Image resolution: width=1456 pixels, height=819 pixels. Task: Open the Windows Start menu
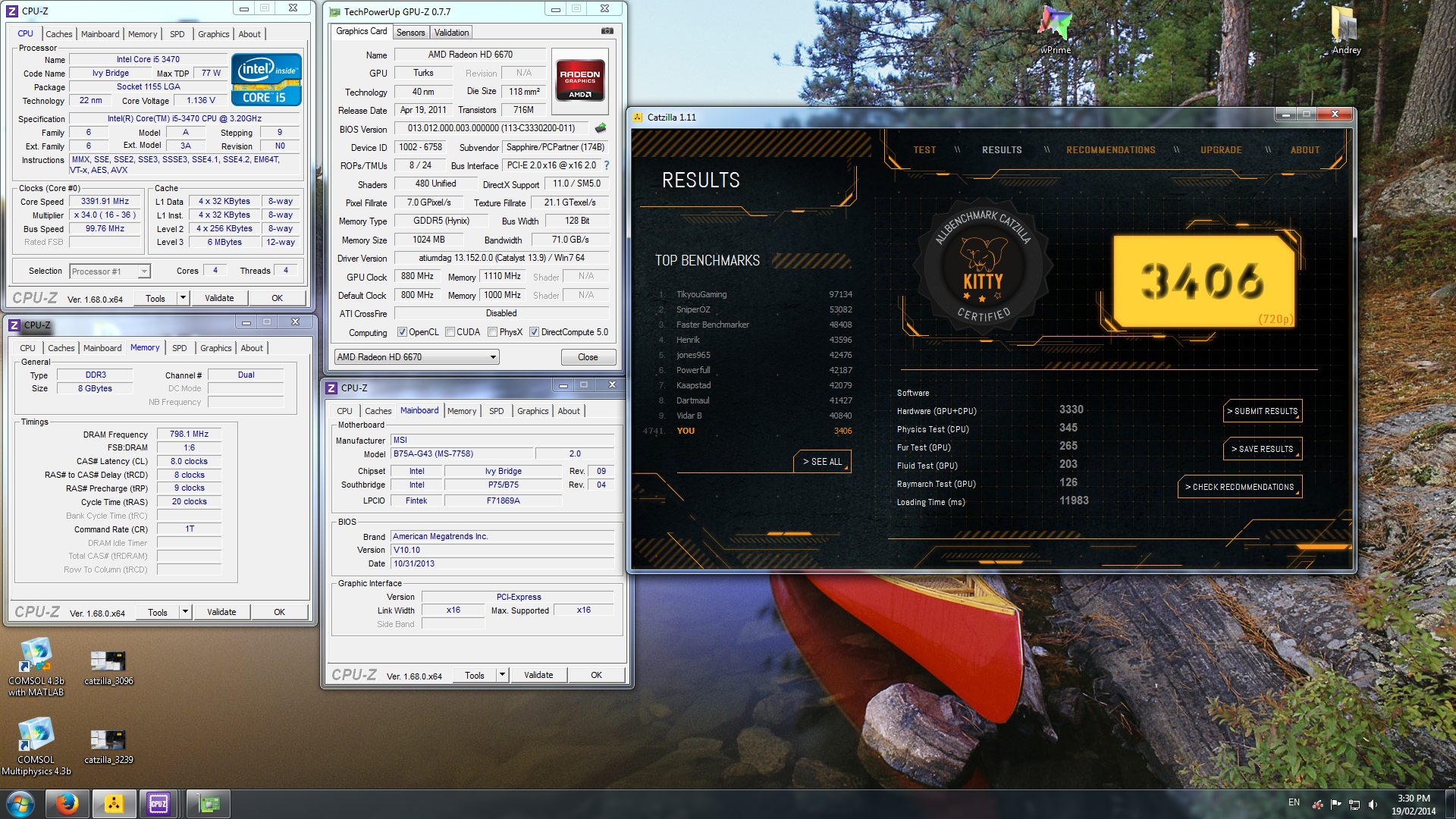pos(20,804)
